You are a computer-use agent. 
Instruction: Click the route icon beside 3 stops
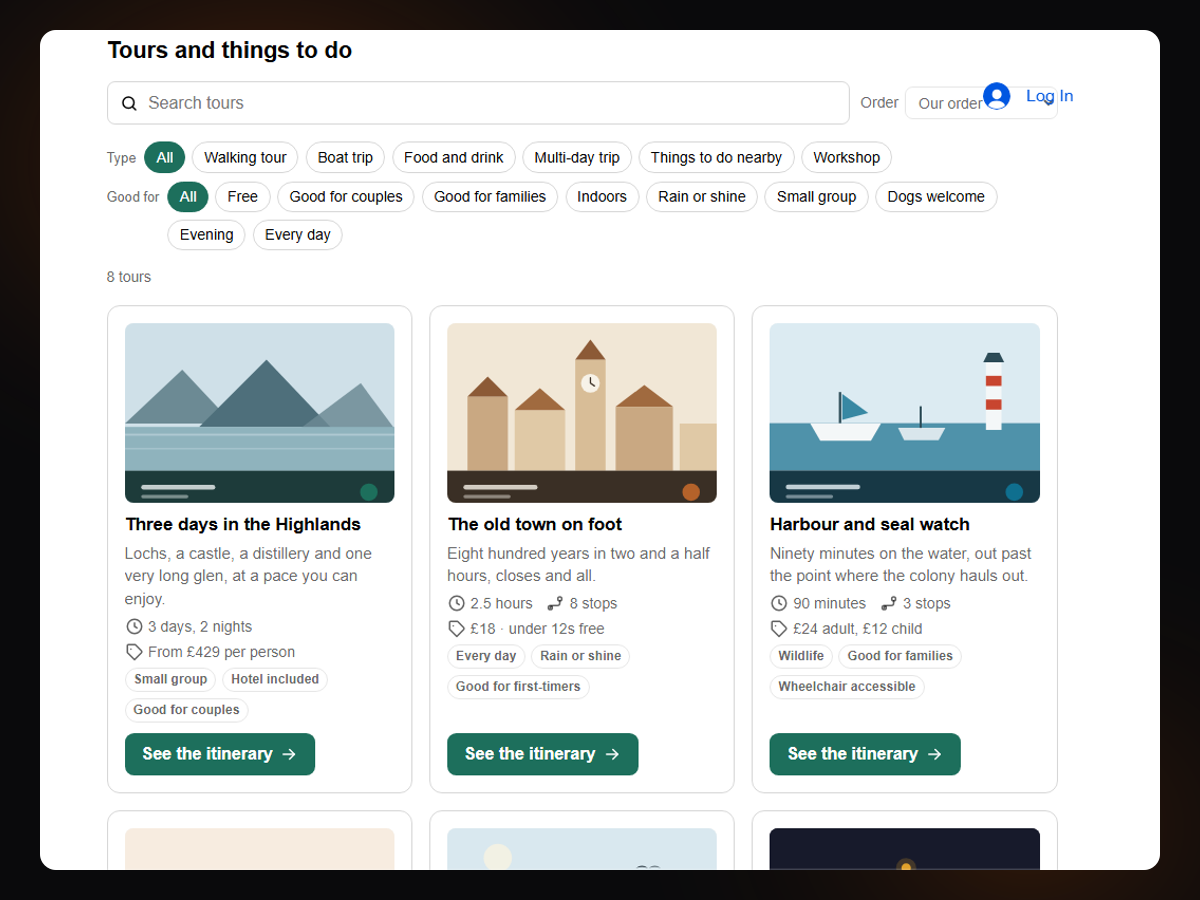click(888, 603)
